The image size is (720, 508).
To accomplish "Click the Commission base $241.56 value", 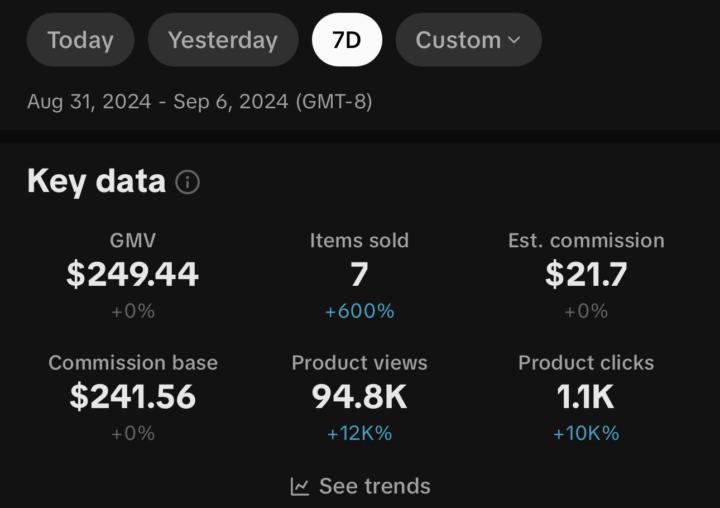I will (133, 397).
